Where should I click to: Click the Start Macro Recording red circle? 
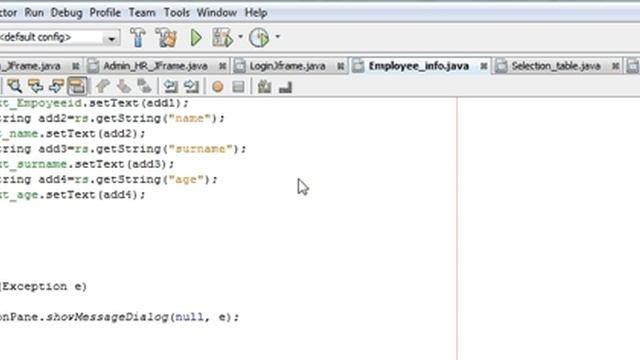point(218,87)
